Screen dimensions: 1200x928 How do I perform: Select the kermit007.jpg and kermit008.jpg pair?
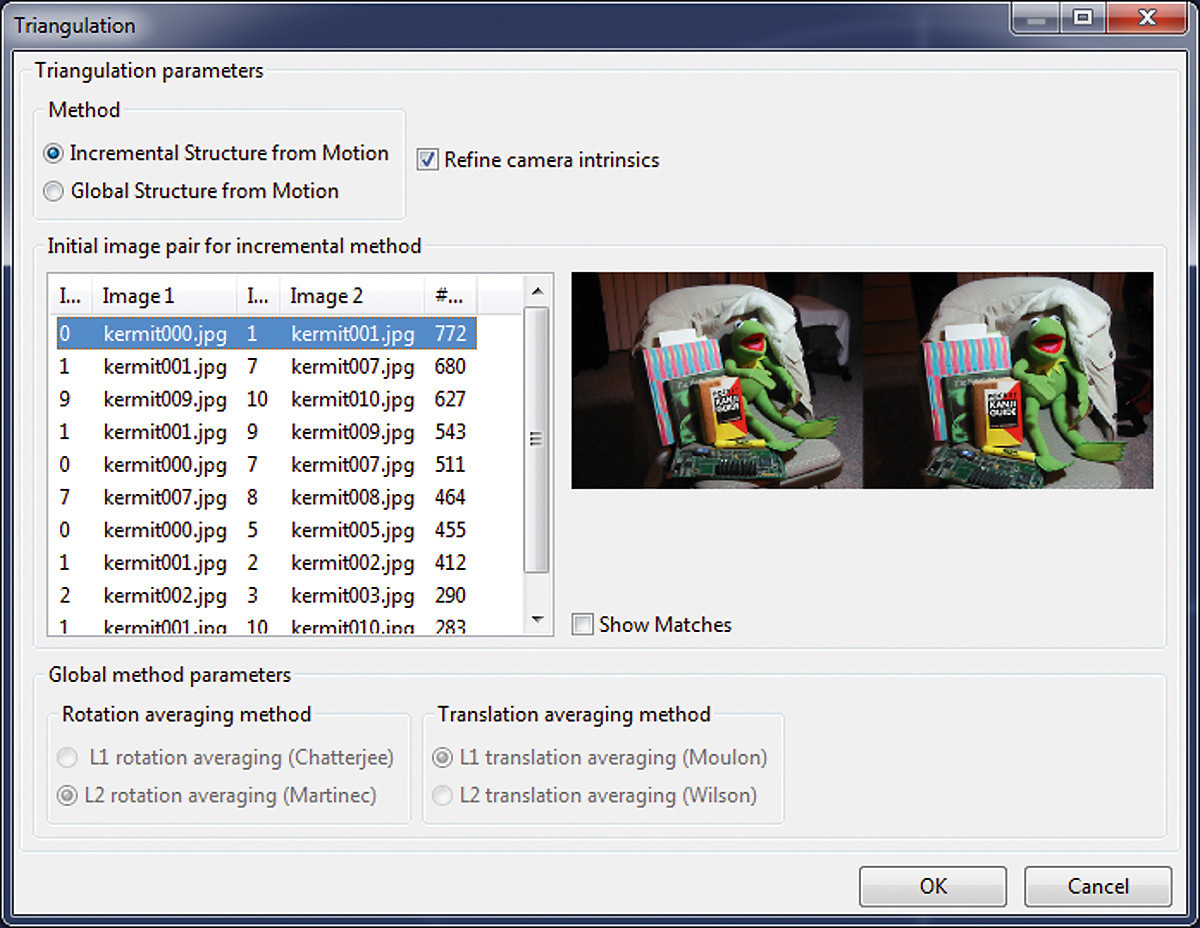point(266,497)
